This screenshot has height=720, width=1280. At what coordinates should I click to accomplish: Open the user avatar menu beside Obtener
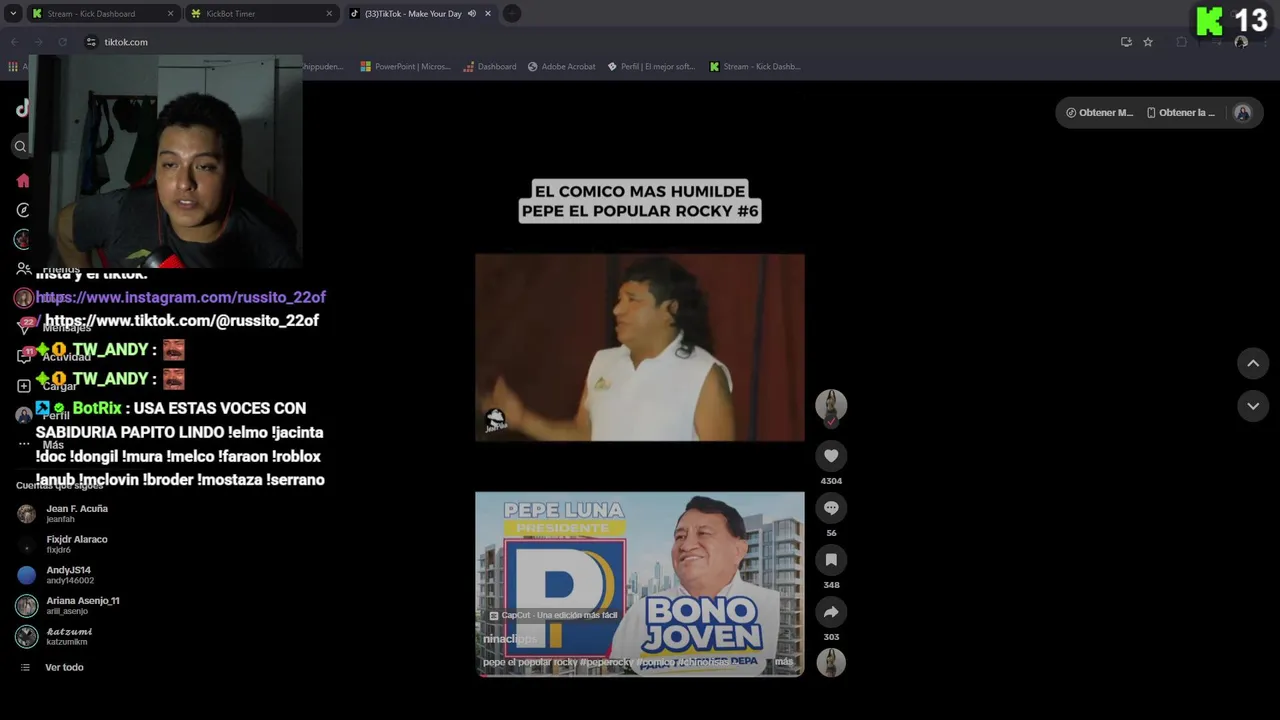click(1243, 113)
